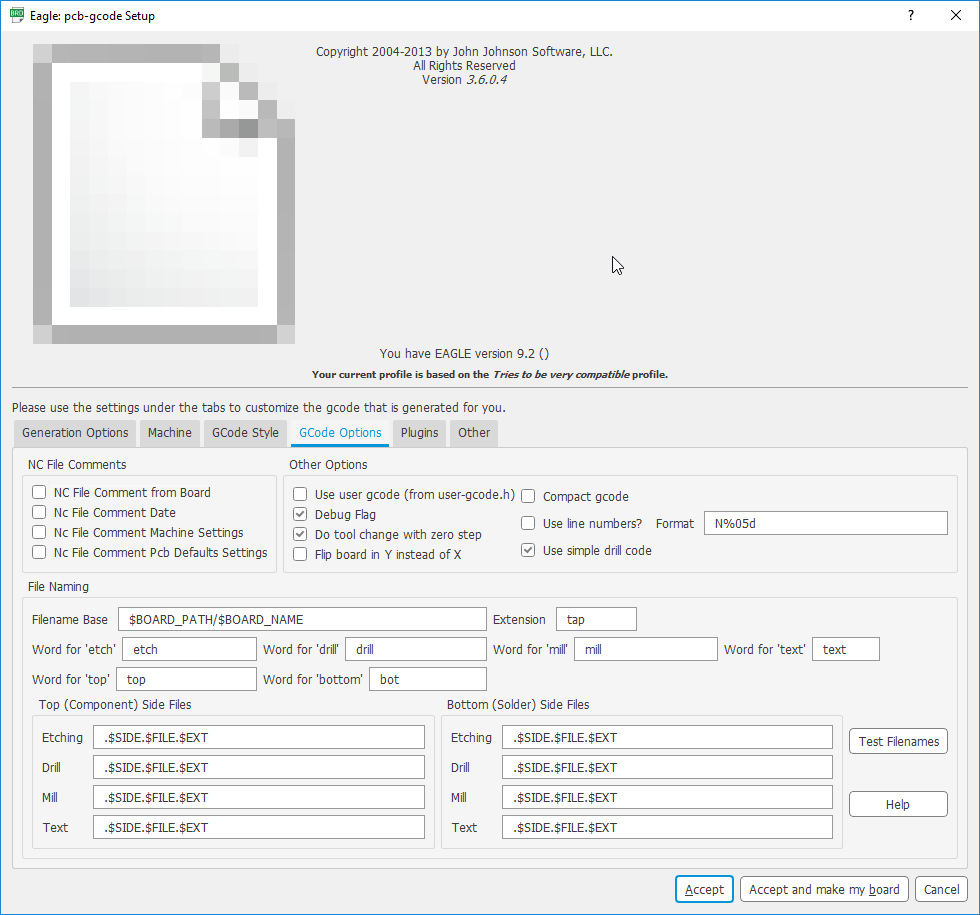
Task: Click the Eagle BRD icon in title bar
Action: click(x=17, y=16)
